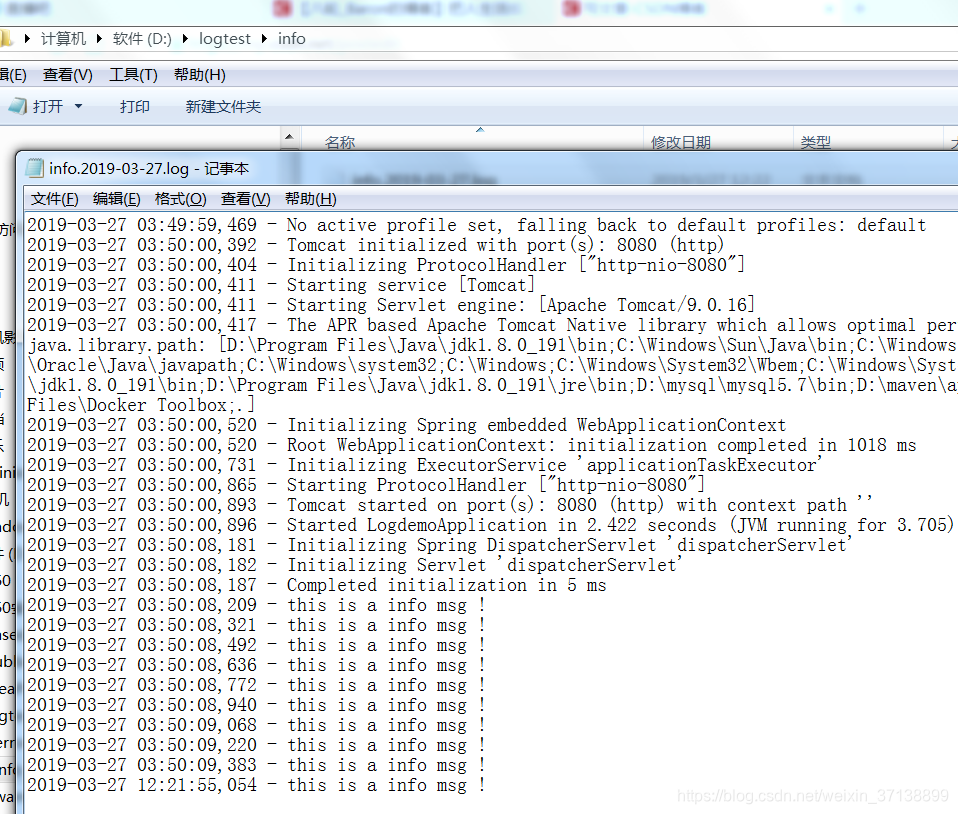The image size is (958, 814).
Task: Click info msg line at 03:50:08,940
Action: click(257, 705)
